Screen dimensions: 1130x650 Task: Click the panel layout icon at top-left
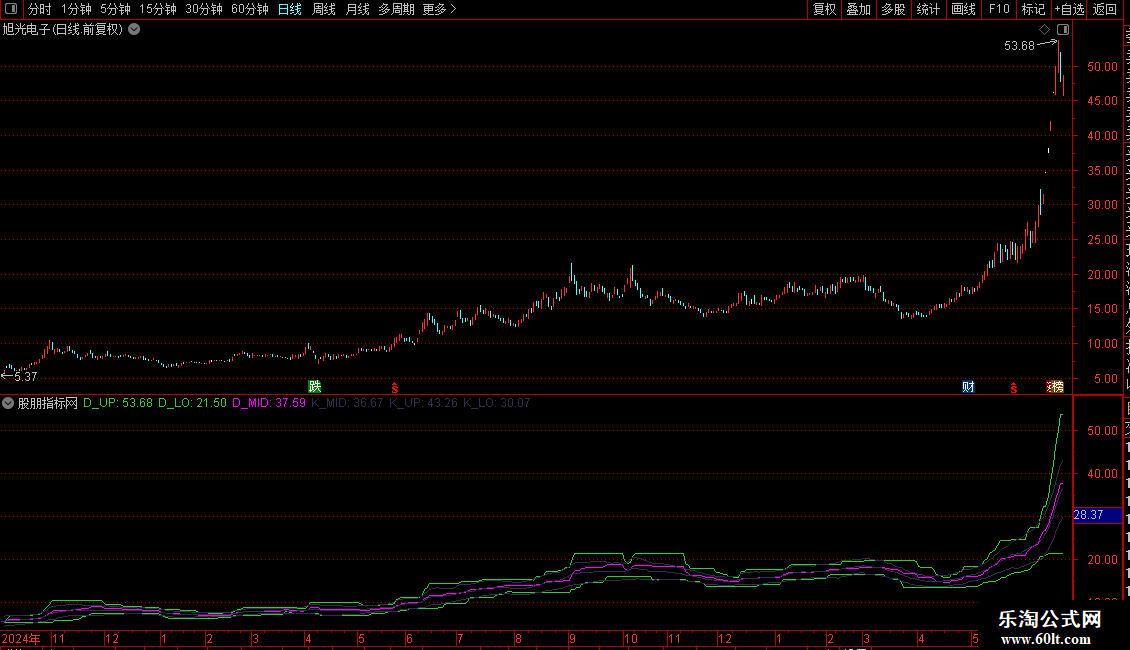(11, 9)
